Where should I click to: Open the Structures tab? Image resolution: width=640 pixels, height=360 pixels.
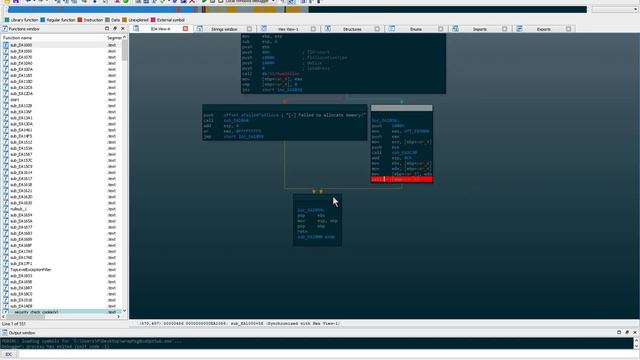coord(352,29)
